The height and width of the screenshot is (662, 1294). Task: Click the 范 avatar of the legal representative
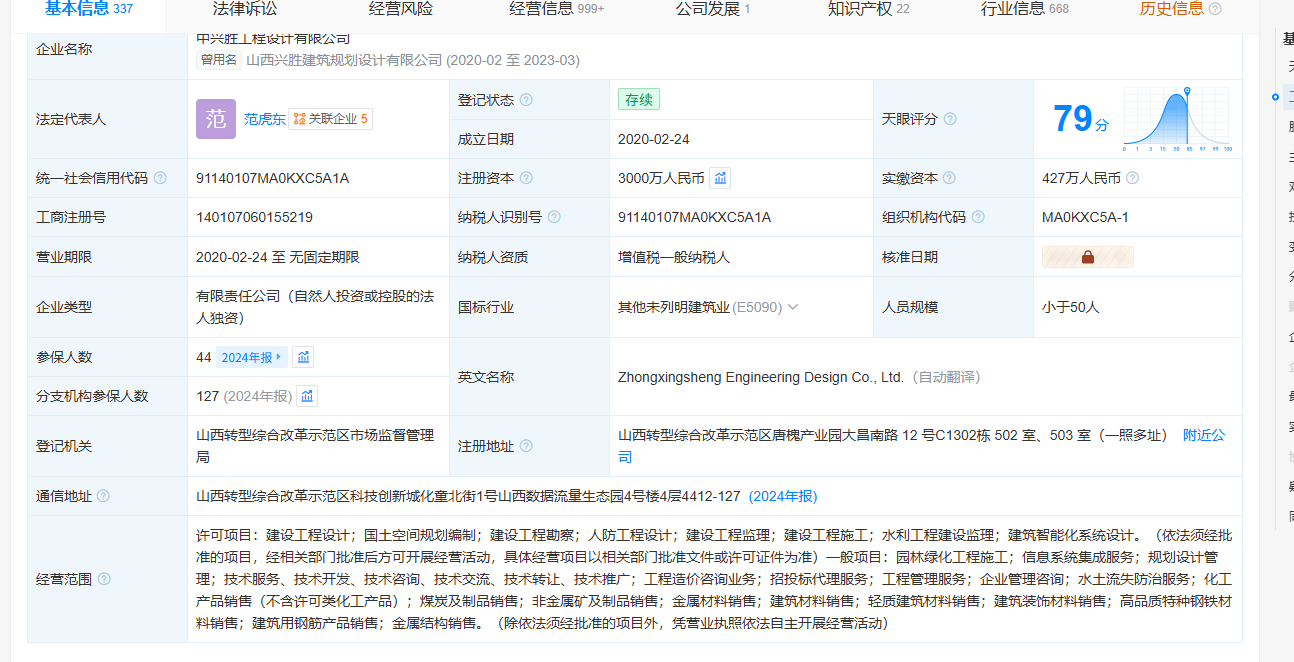tap(216, 119)
